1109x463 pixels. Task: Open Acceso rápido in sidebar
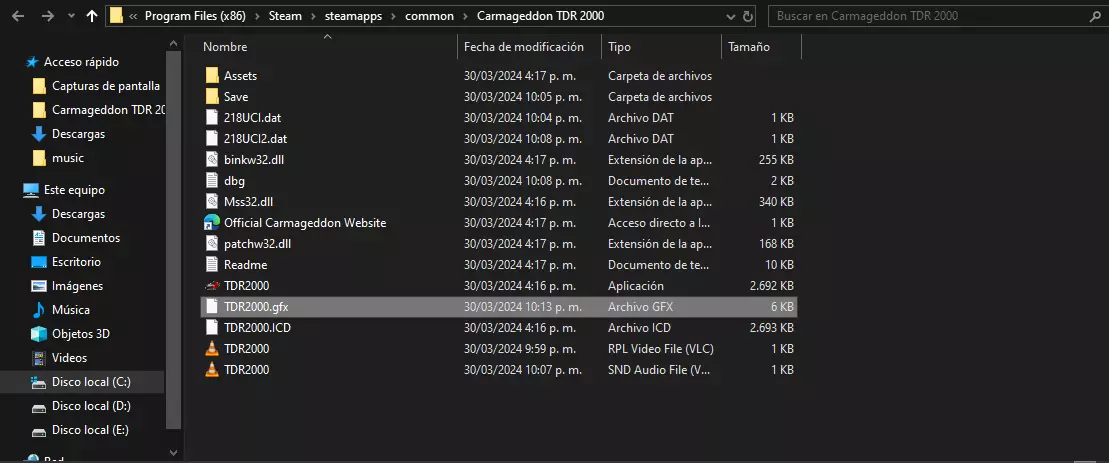[81, 62]
